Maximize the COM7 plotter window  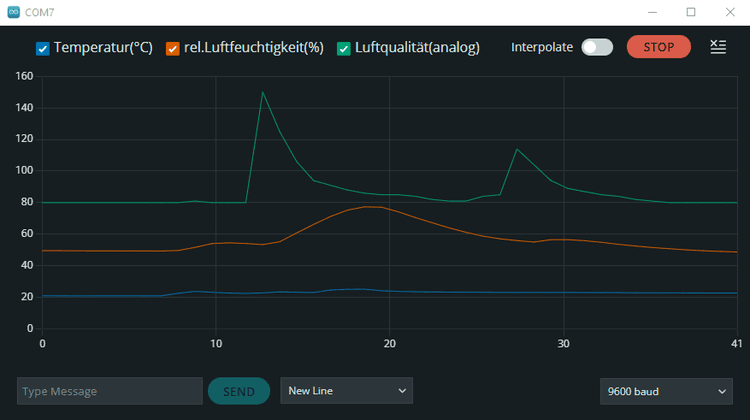(x=690, y=12)
